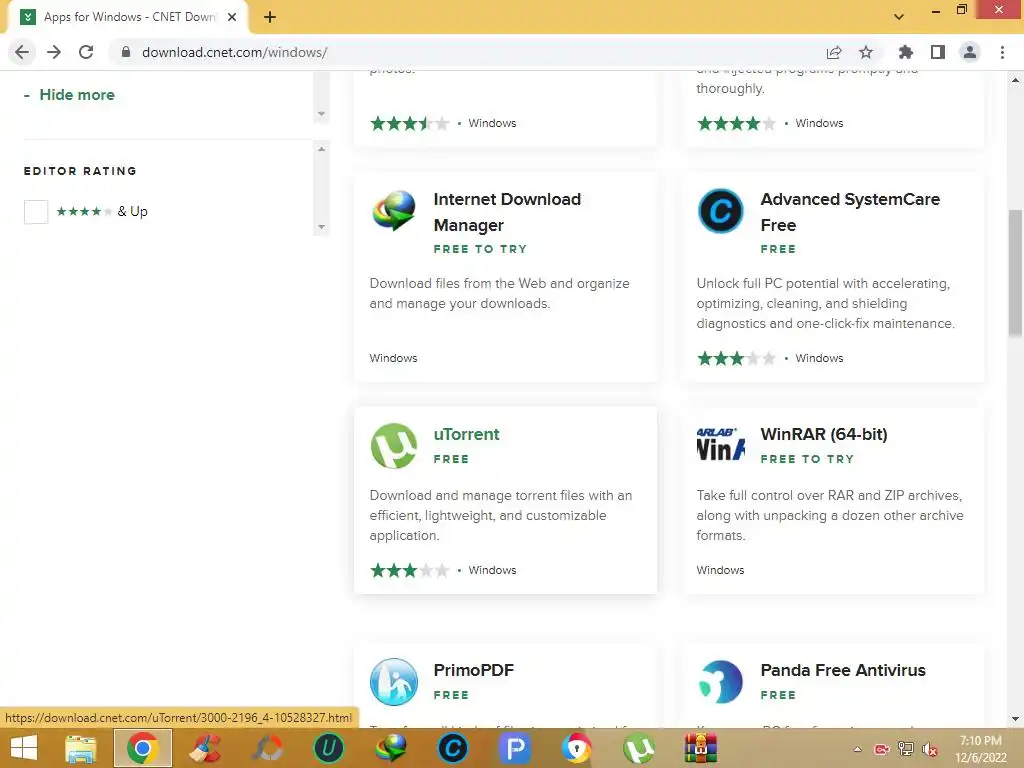Click uTorrent description text
The height and width of the screenshot is (768, 1024).
point(501,515)
